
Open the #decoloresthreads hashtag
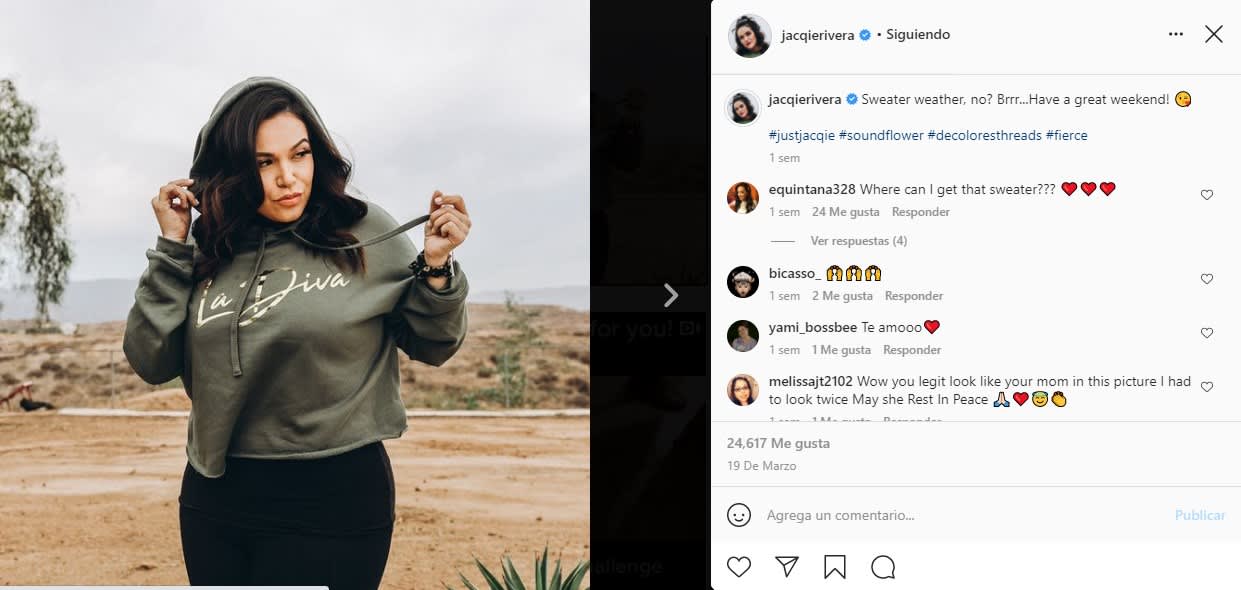click(x=984, y=135)
